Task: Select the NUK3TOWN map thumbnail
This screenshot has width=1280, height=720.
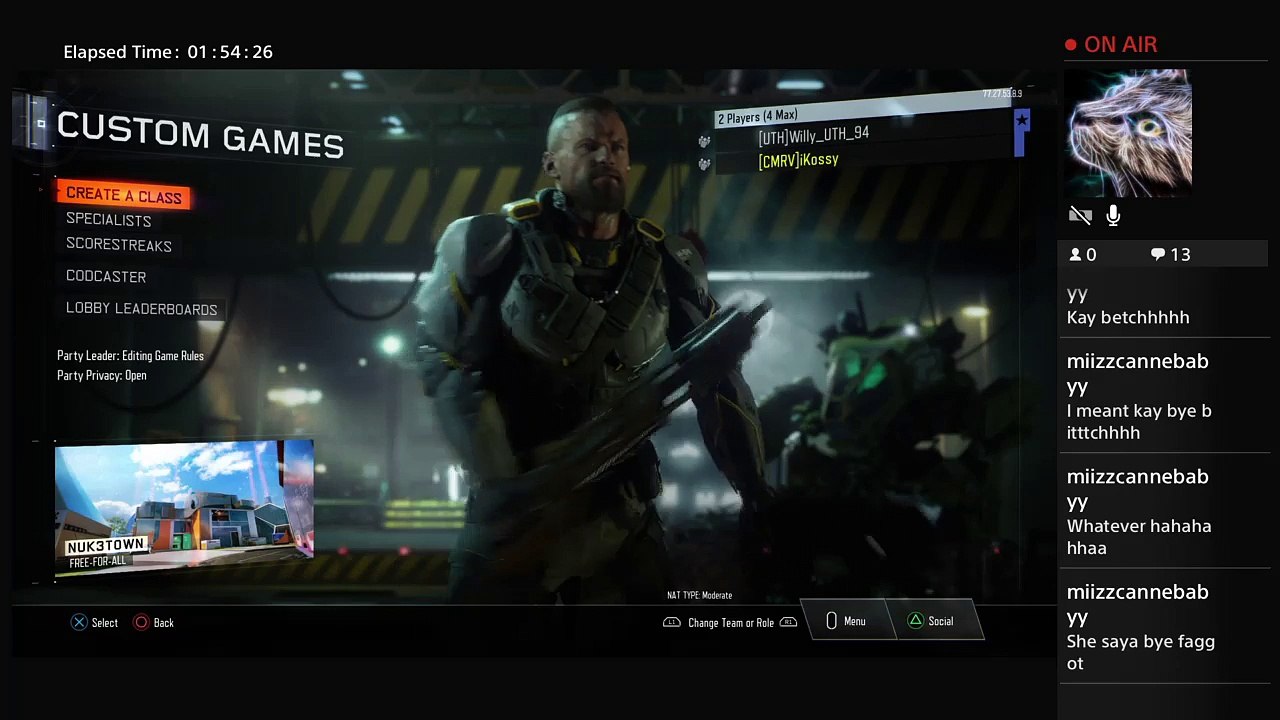Action: [184, 510]
